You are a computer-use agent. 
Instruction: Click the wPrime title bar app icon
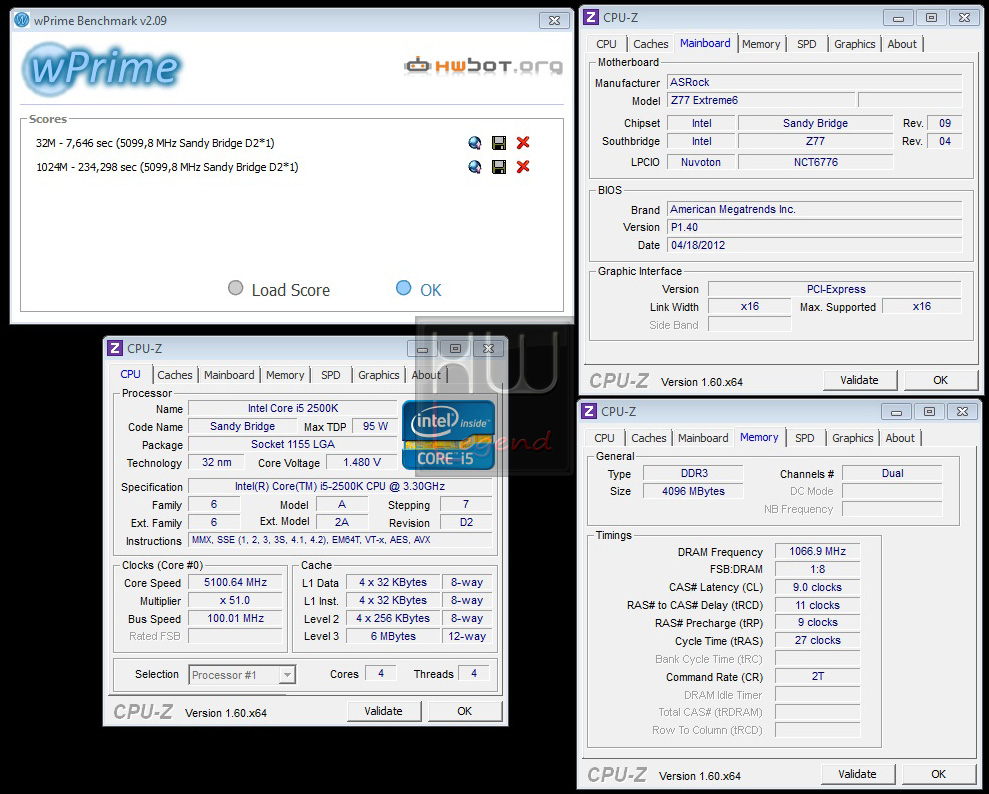coord(21,20)
